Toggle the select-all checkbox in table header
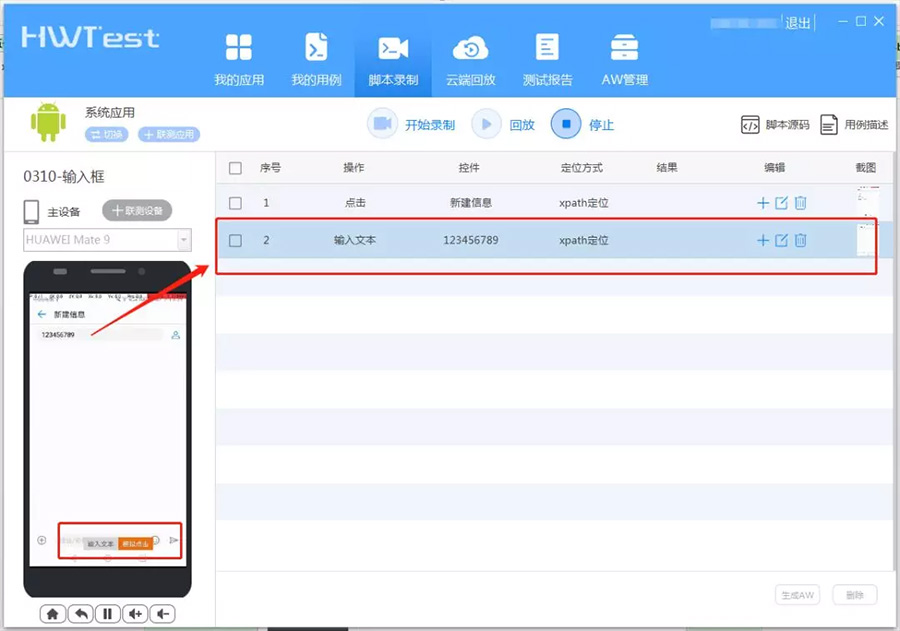 235,168
